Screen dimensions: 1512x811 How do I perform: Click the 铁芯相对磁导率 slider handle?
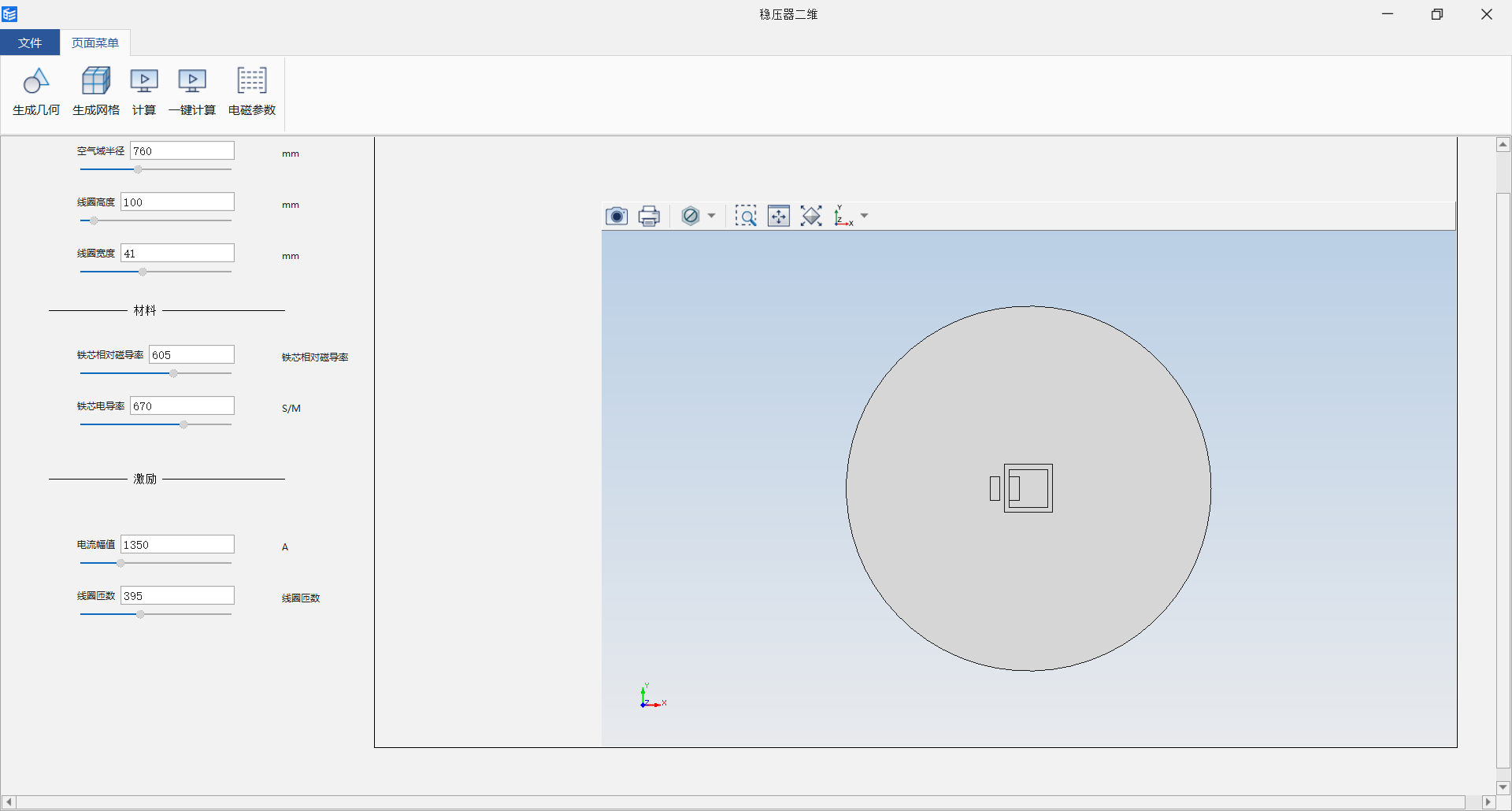[x=173, y=373]
